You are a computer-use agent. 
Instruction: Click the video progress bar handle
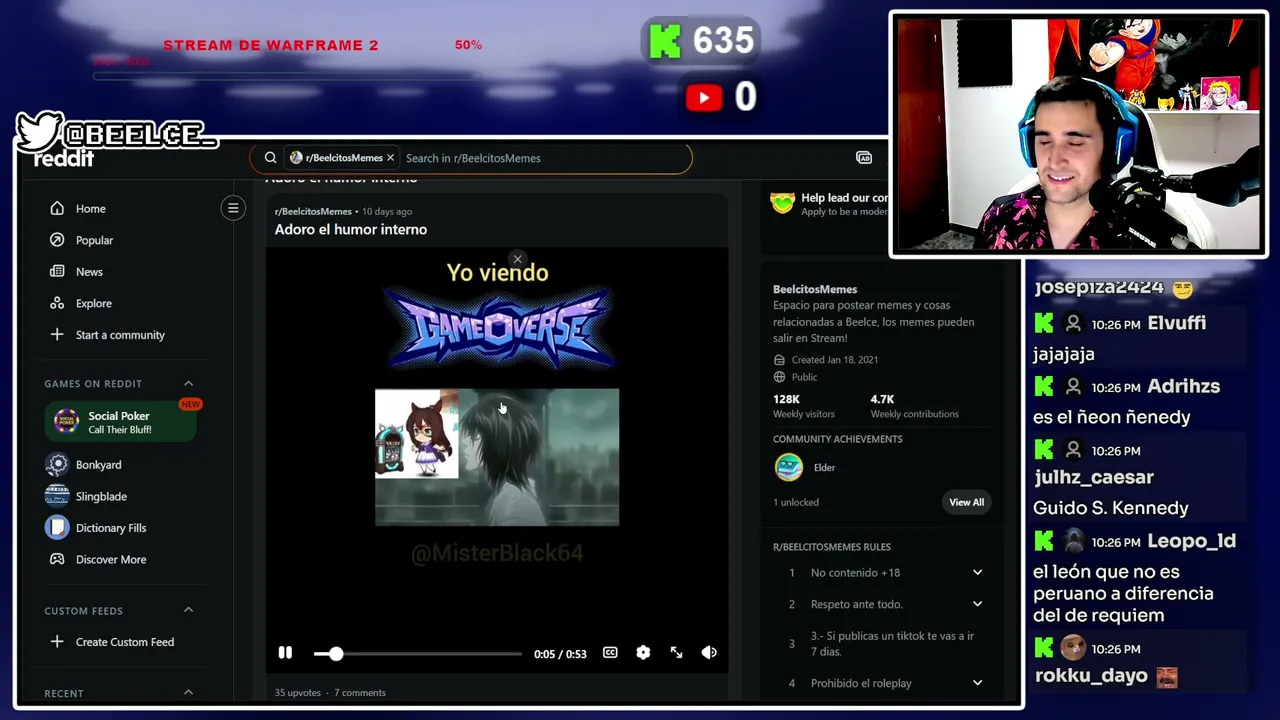[x=336, y=653]
